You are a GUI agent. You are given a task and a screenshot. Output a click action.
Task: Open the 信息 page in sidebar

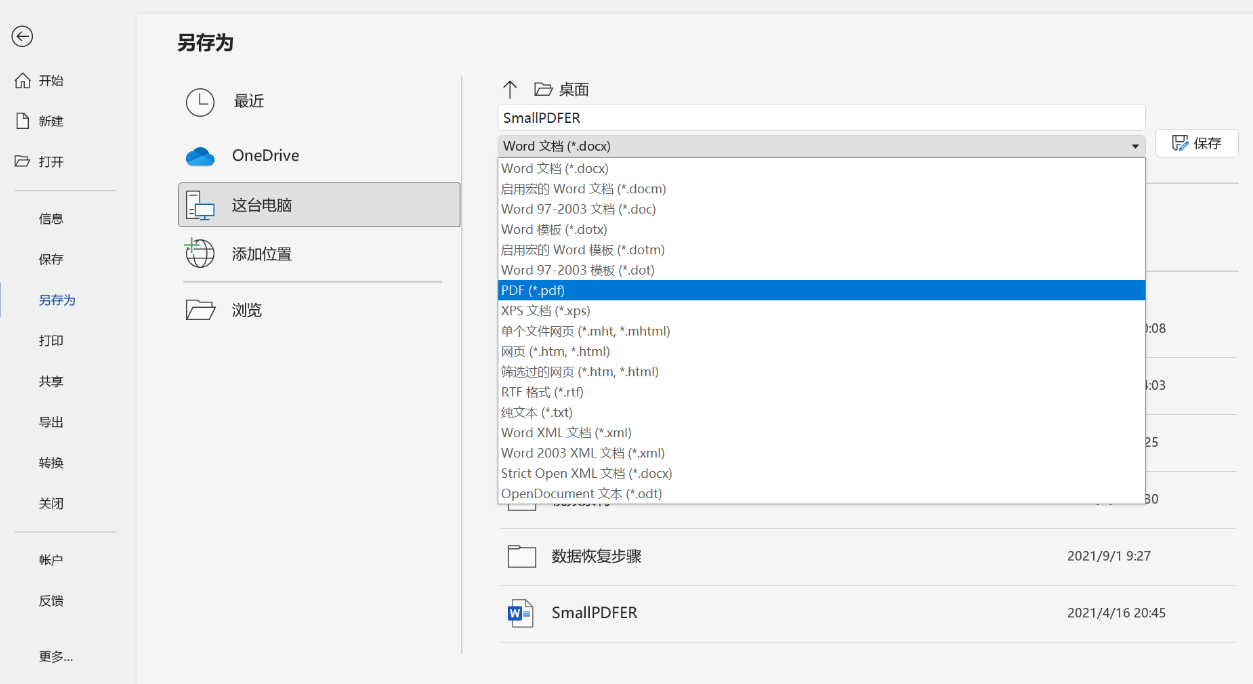(x=51, y=219)
